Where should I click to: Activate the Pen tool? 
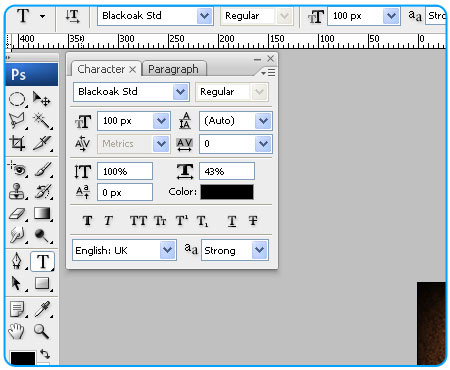click(x=17, y=261)
